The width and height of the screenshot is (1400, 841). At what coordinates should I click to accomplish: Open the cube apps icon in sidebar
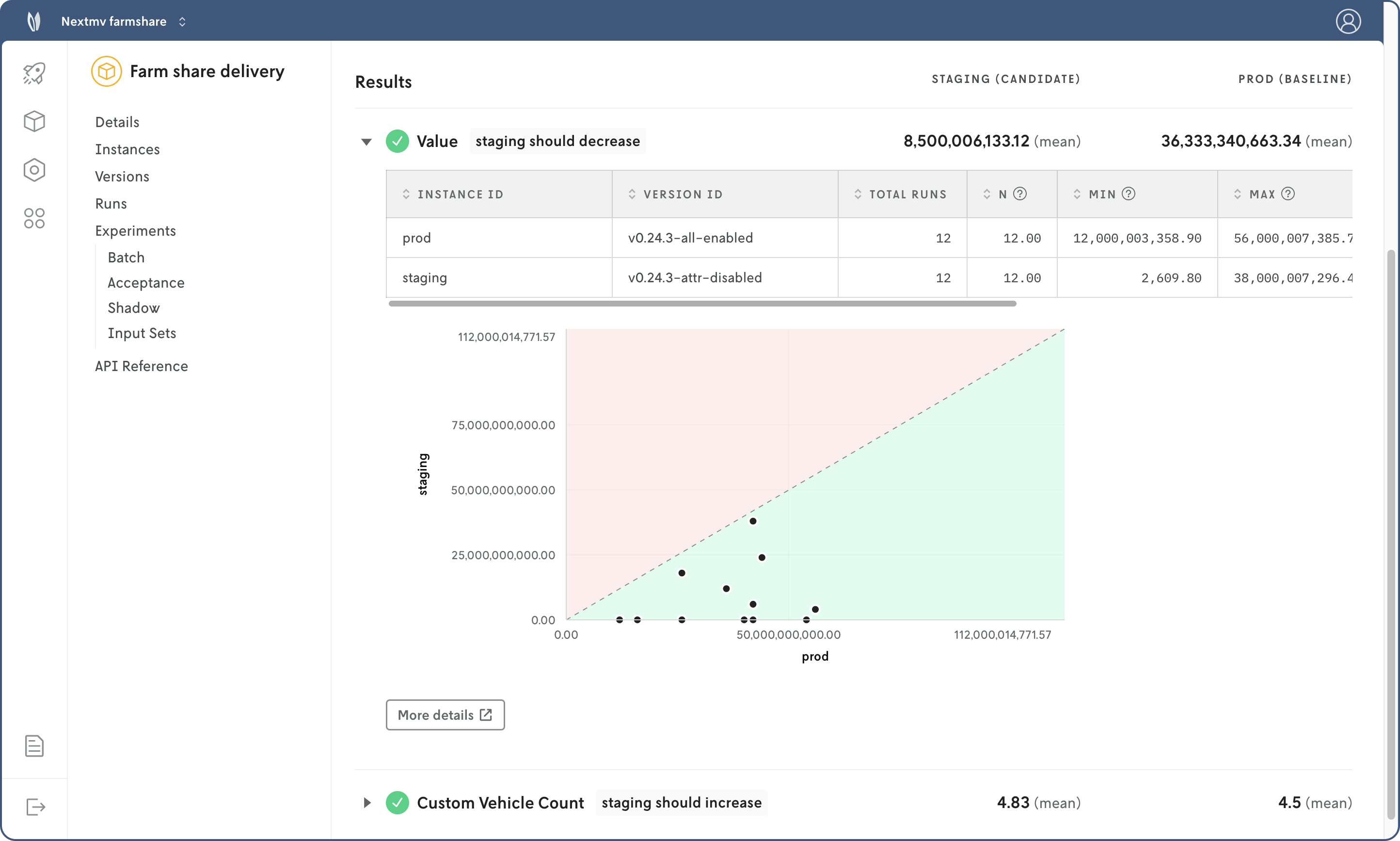pyautogui.click(x=34, y=121)
